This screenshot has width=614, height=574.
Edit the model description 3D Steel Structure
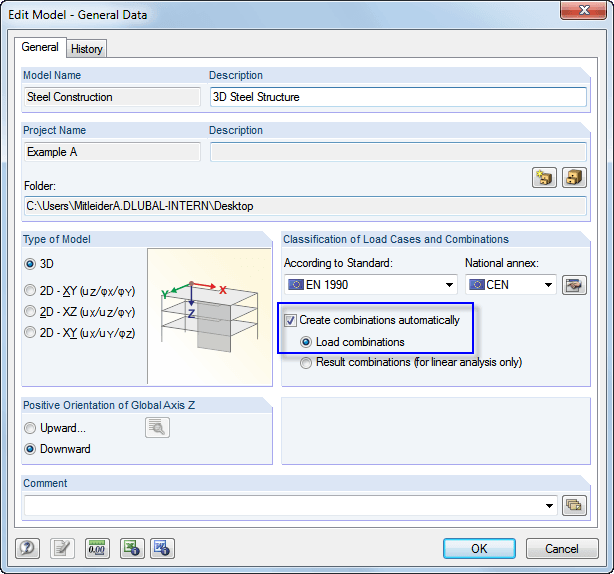[x=398, y=97]
